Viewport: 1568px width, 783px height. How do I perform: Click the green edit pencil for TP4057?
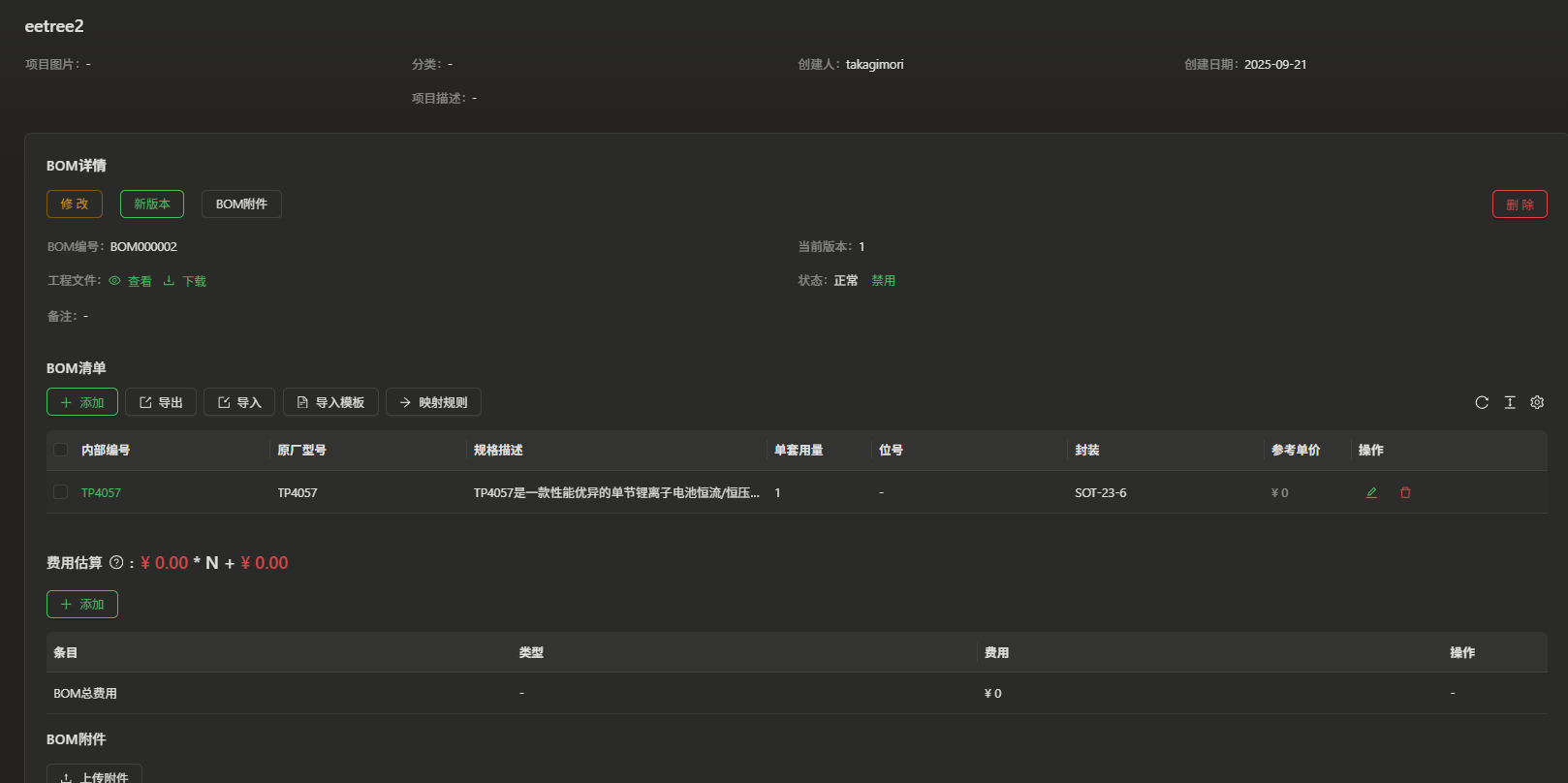[1371, 492]
